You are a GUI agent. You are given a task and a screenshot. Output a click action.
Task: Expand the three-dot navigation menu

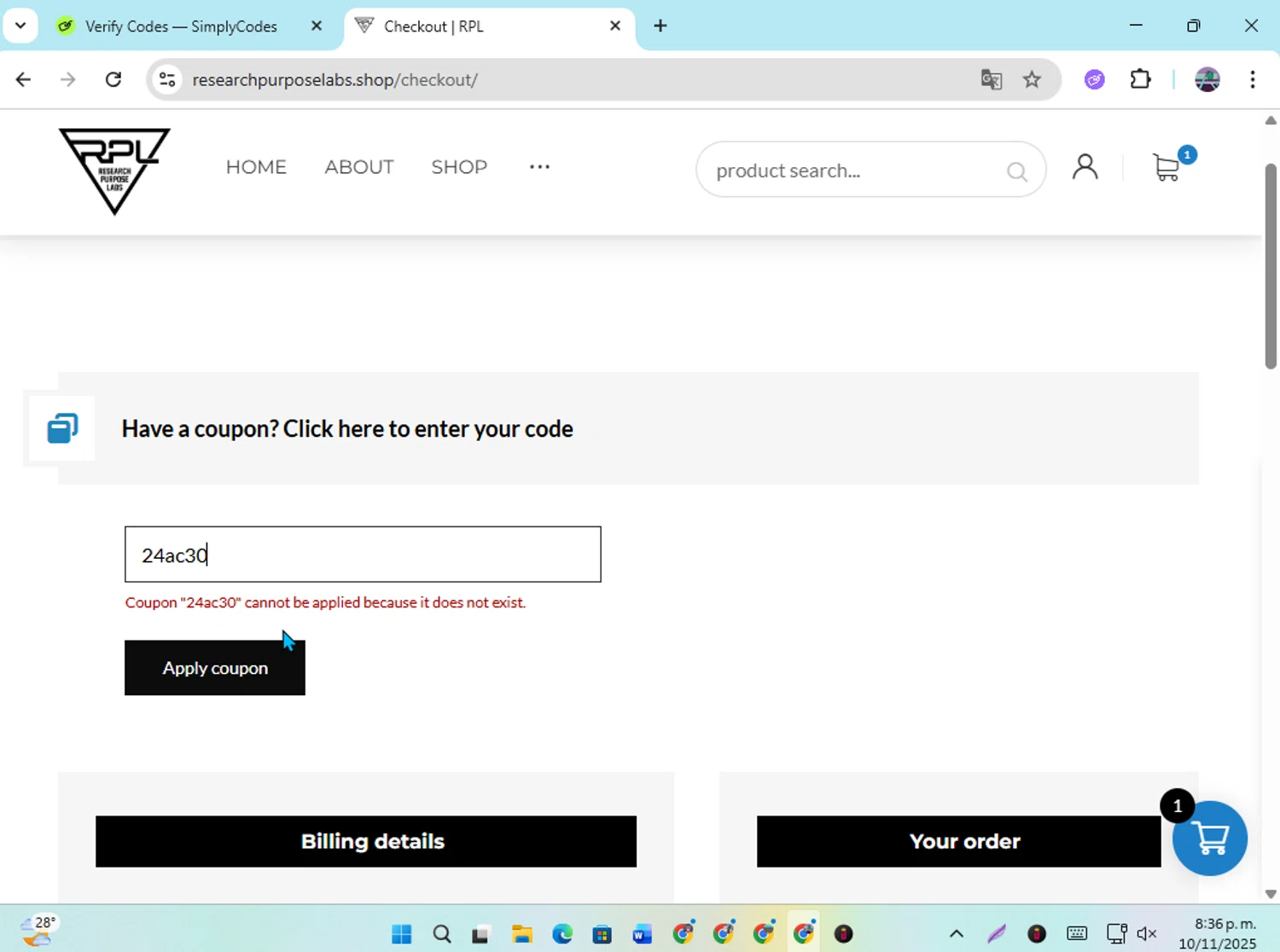pos(539,166)
